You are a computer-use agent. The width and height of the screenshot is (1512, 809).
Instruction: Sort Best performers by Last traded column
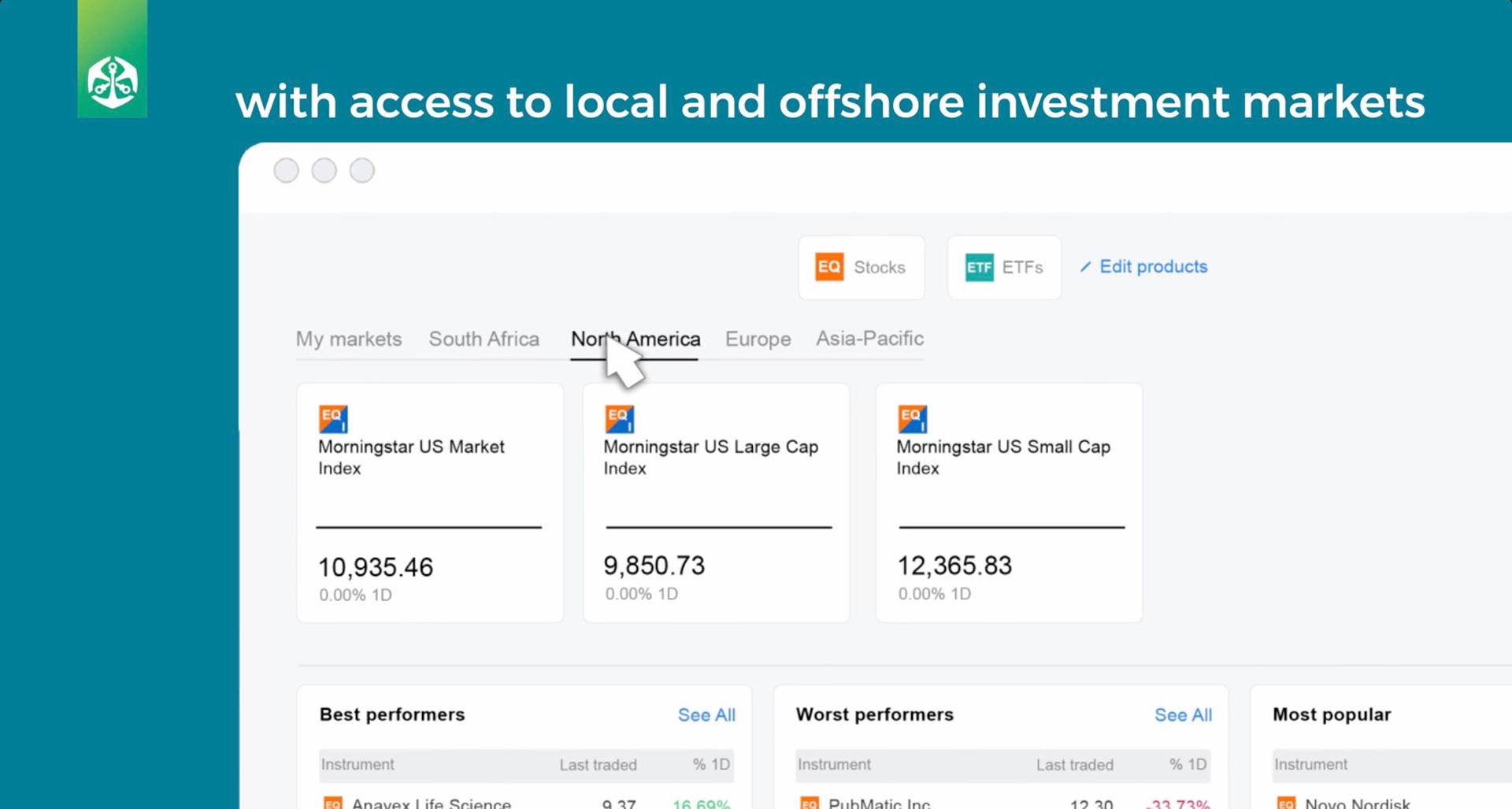pyautogui.click(x=598, y=764)
